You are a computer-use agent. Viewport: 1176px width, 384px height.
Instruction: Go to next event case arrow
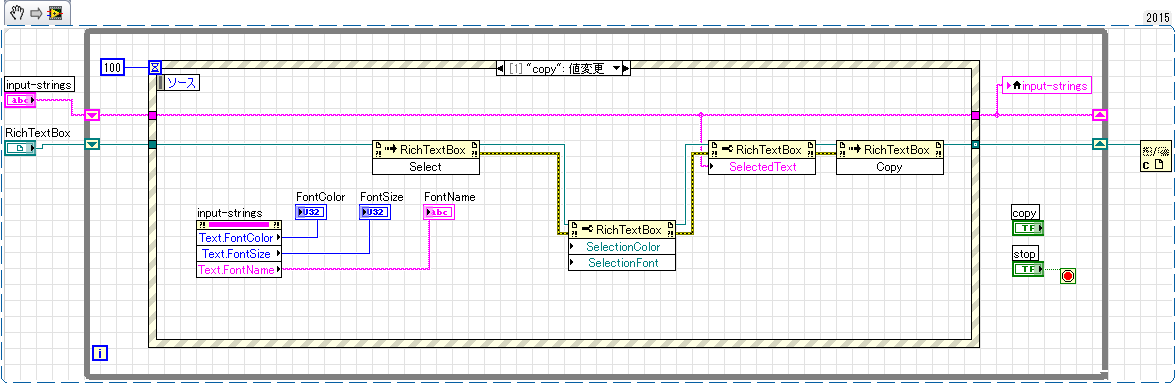point(627,69)
